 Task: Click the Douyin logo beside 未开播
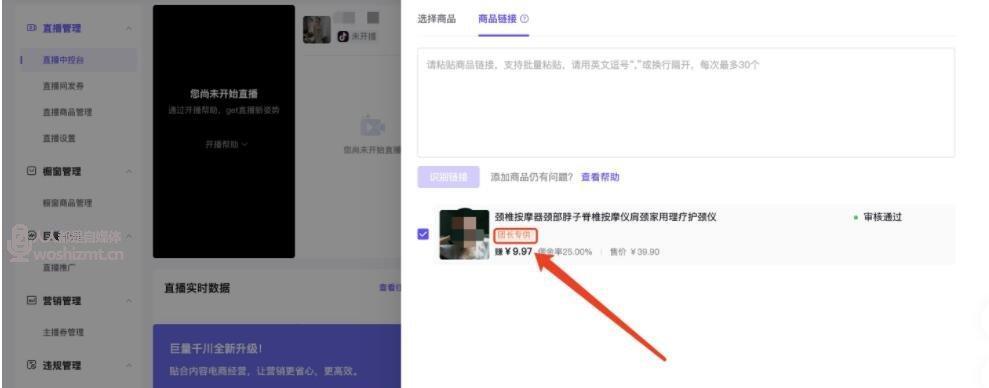[x=342, y=37]
